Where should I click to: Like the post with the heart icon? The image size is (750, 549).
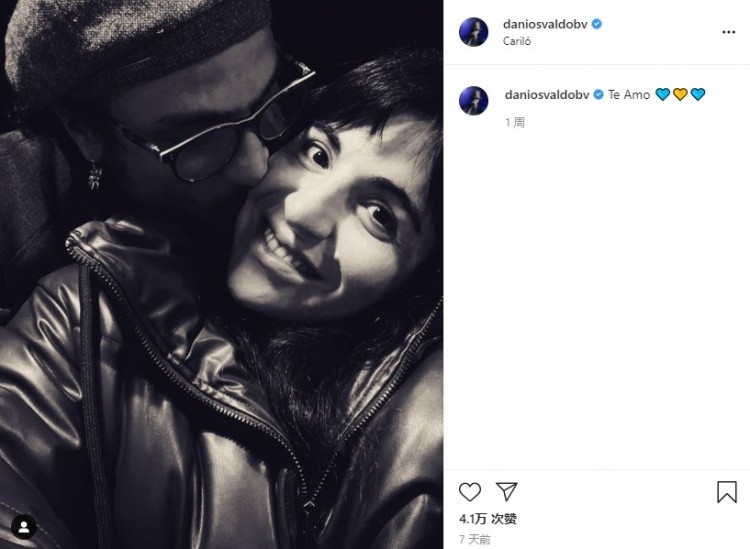tap(470, 492)
